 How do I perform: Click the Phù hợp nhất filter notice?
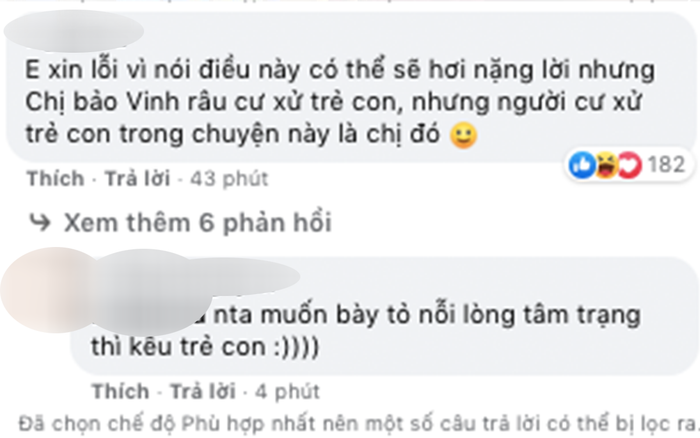358,424
